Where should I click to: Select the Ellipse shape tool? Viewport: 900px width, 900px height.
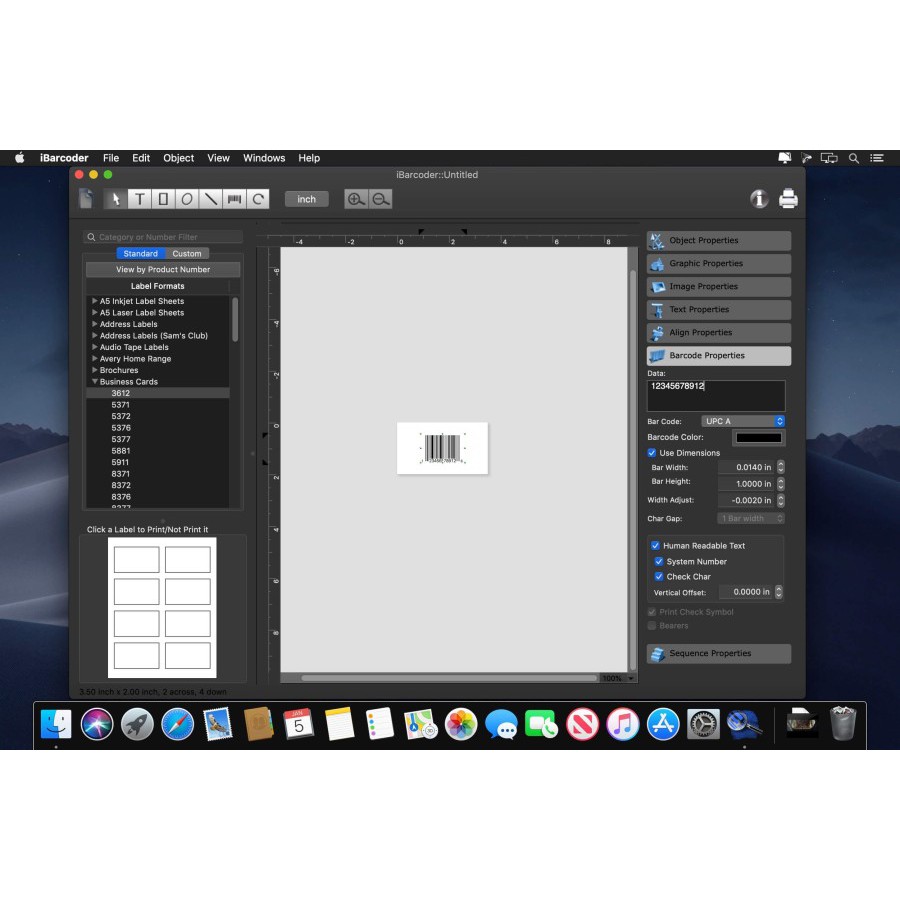click(x=187, y=199)
